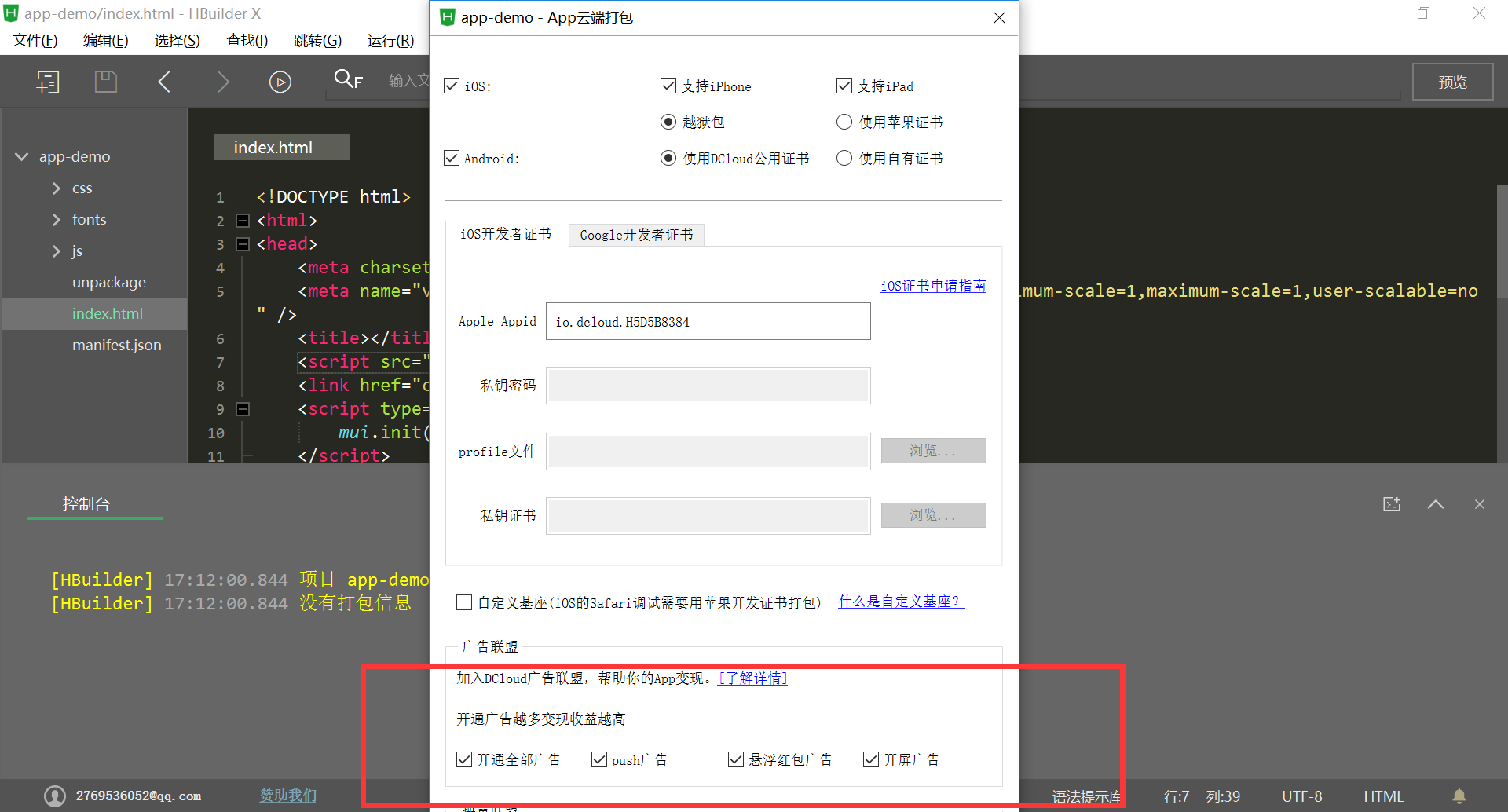The width and height of the screenshot is (1508, 812).
Task: Collapse code fold at line 2 html
Action: pos(243,221)
